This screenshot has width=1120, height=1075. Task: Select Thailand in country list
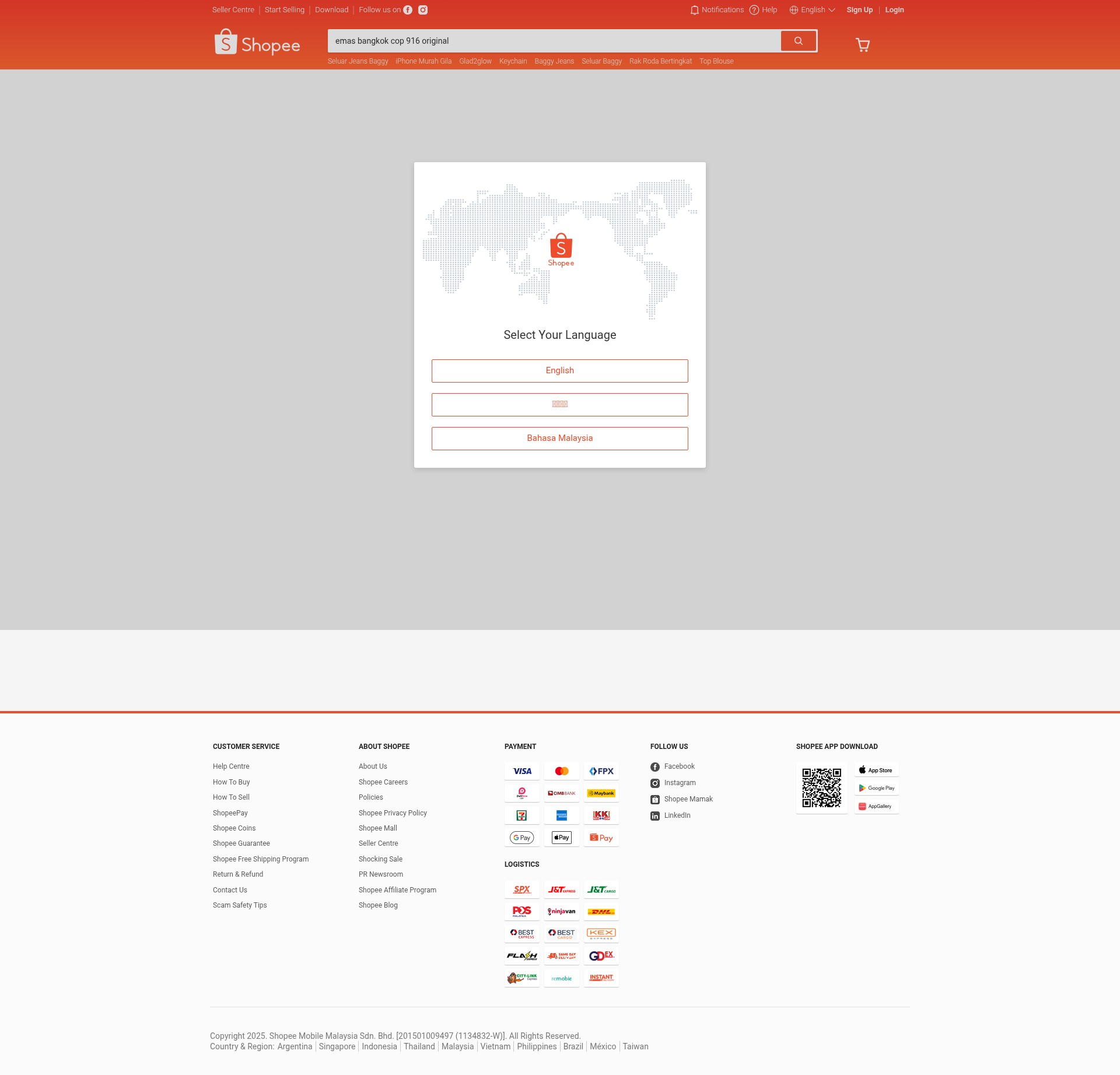(419, 1046)
